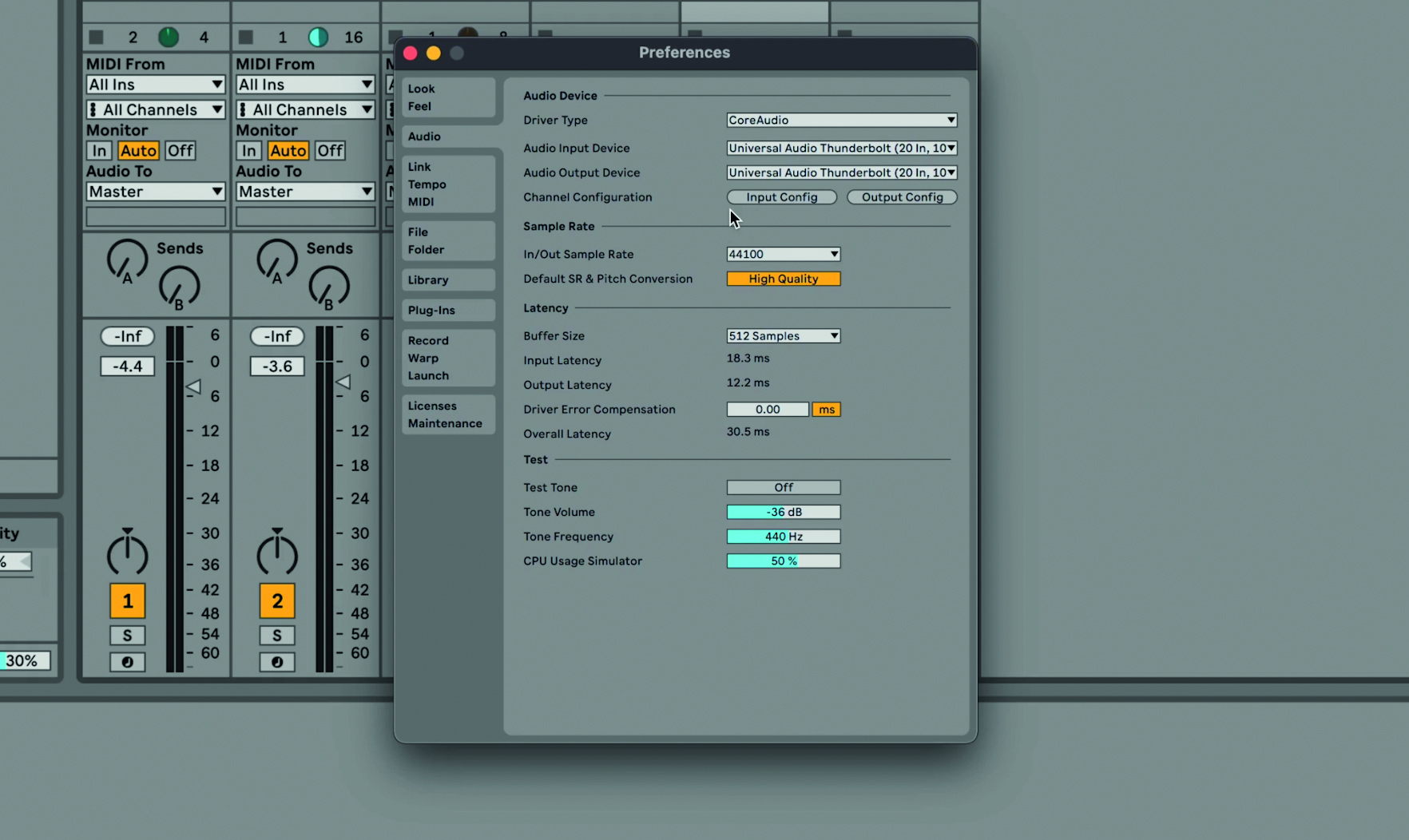Click track 1 peak level -Inf button

(x=127, y=336)
